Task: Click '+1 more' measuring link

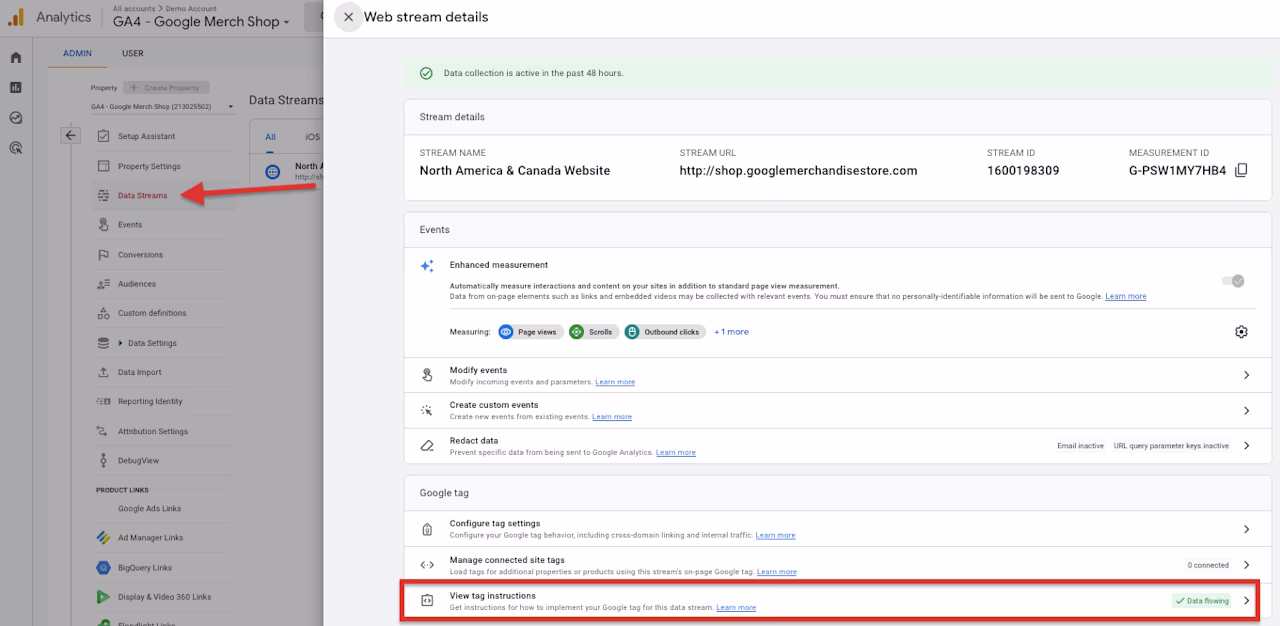Action: [x=731, y=332]
